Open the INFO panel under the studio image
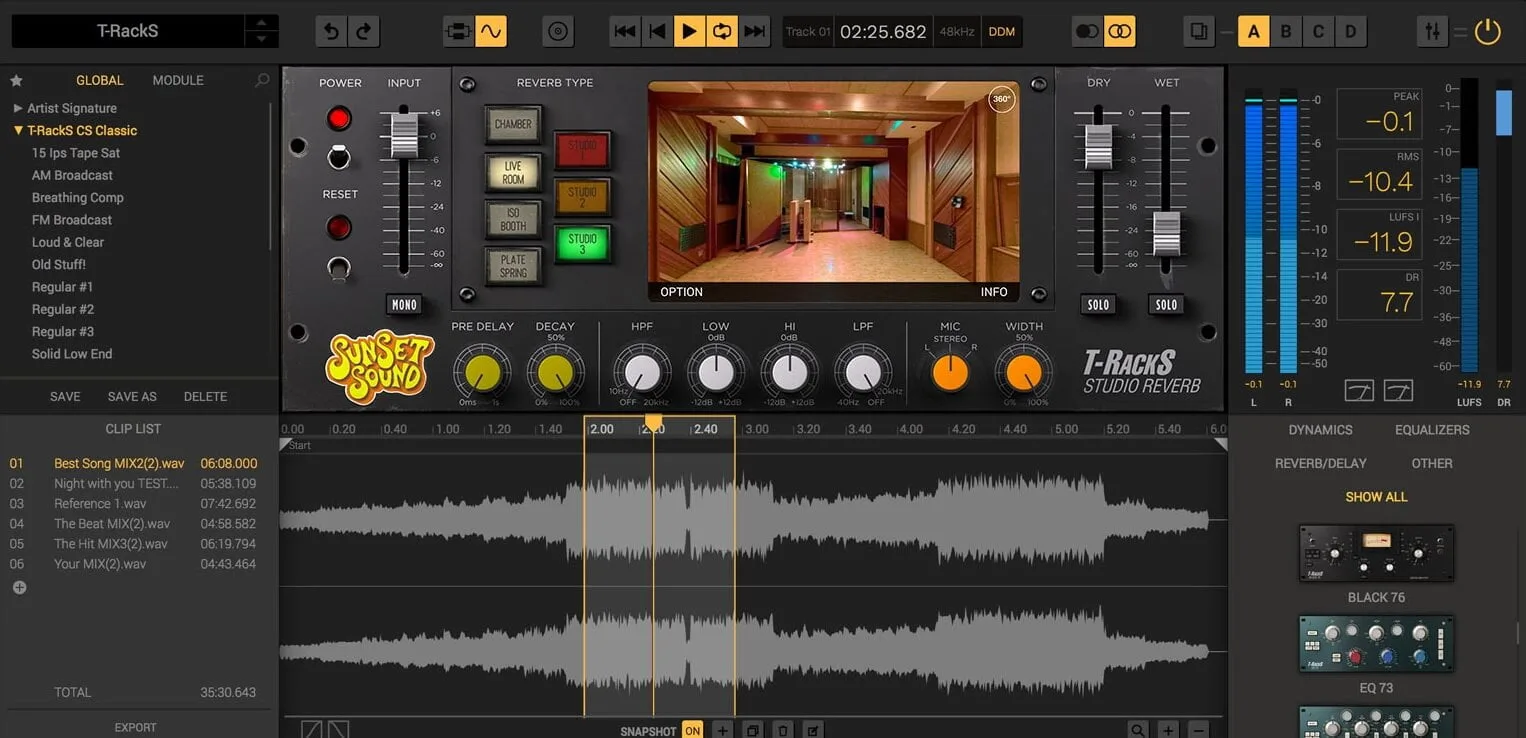This screenshot has height=738, width=1526. [994, 292]
